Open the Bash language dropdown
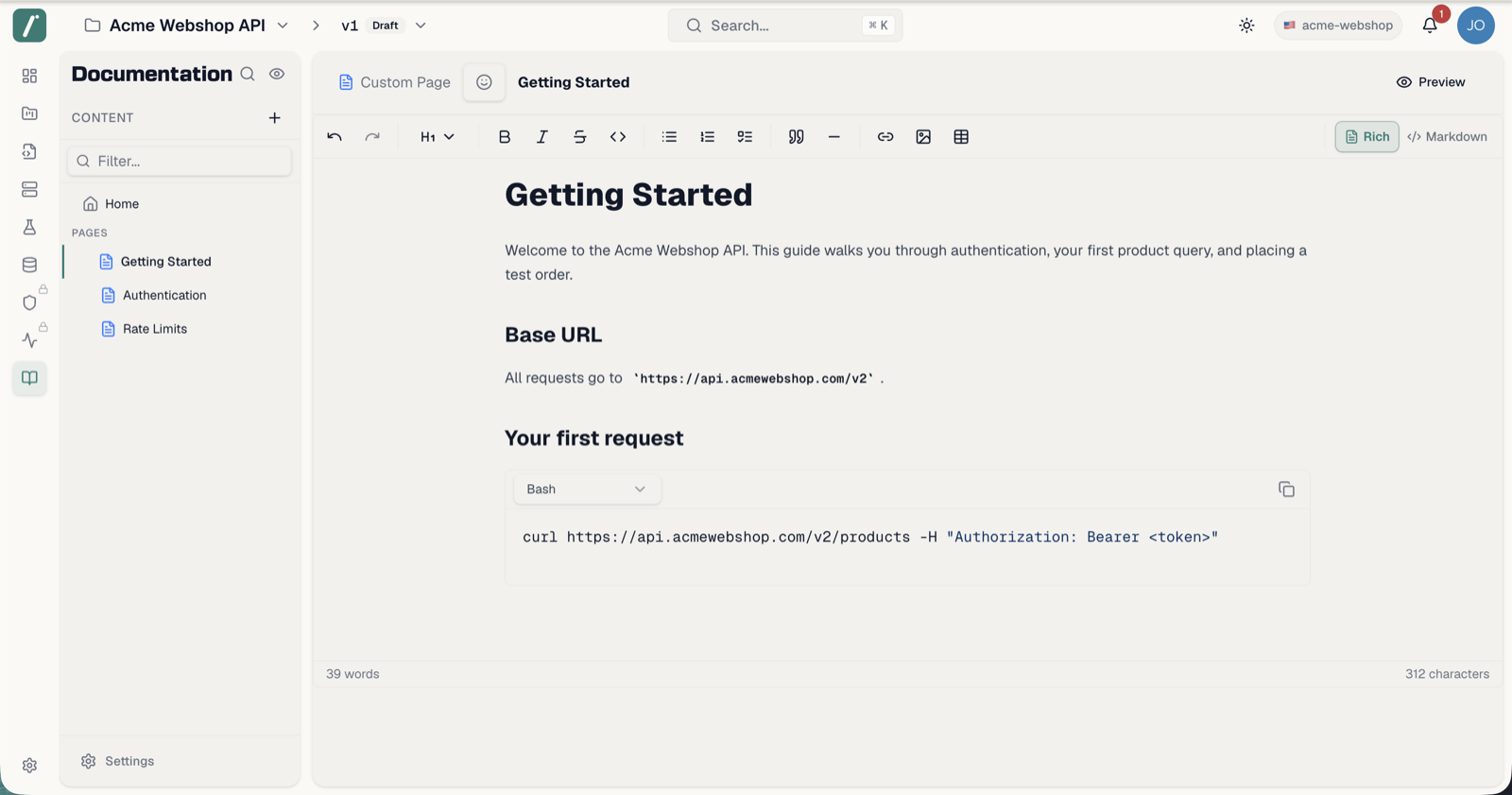The height and width of the screenshot is (795, 1512). pyautogui.click(x=587, y=489)
